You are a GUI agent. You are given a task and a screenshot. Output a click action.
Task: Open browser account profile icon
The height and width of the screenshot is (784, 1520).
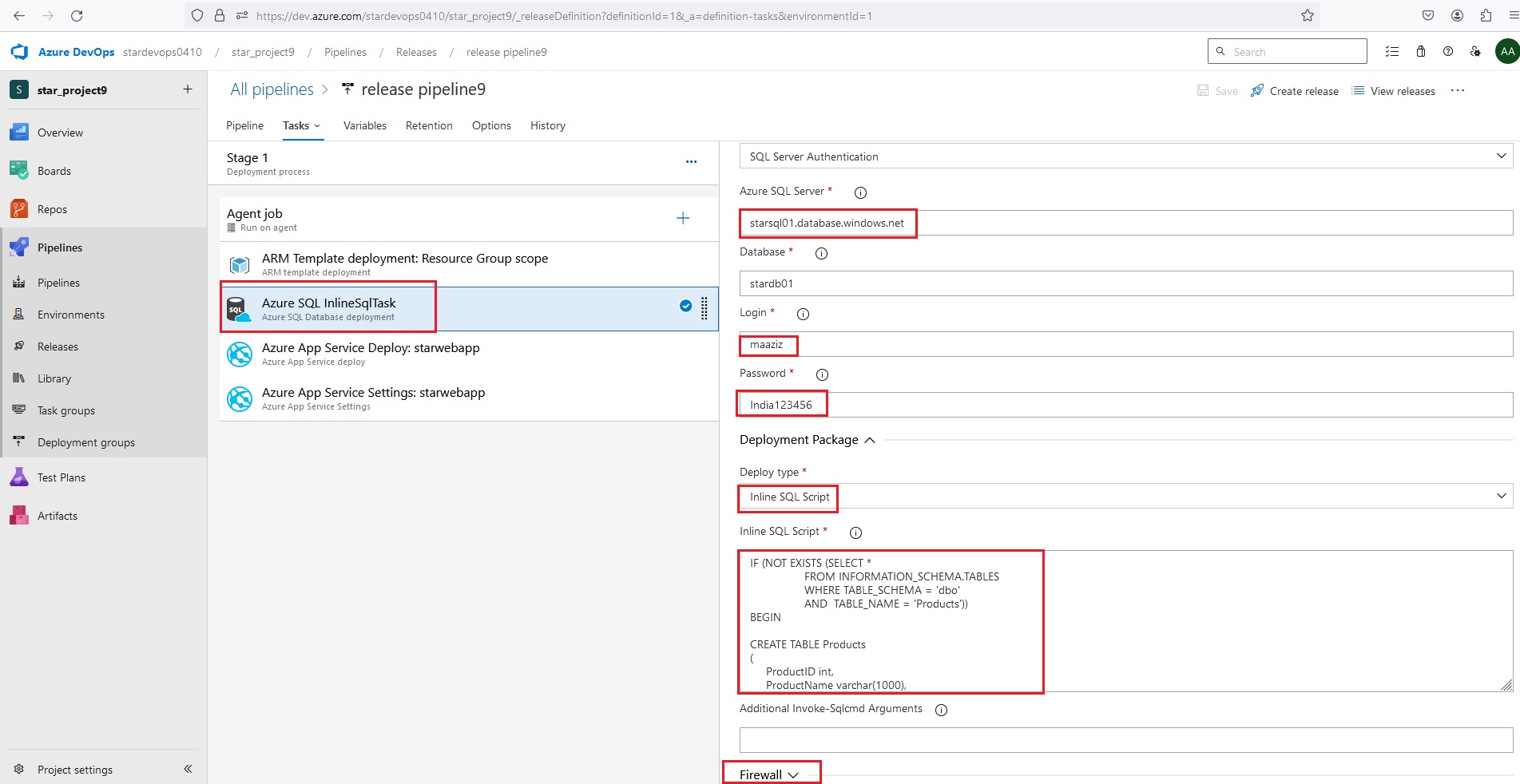pos(1457,15)
